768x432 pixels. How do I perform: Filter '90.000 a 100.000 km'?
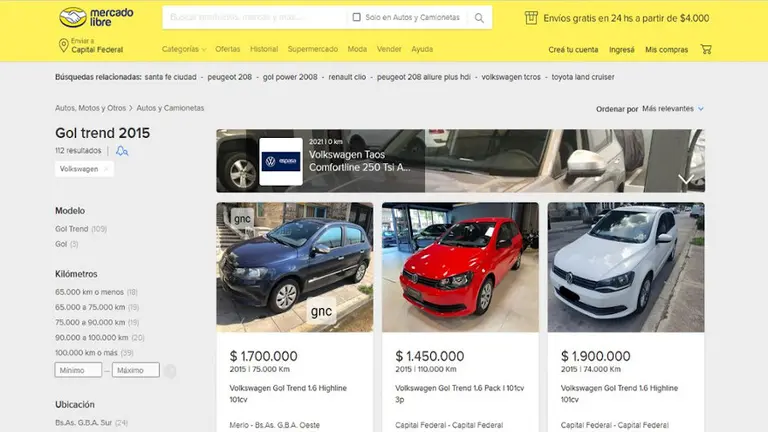[x=92, y=337]
